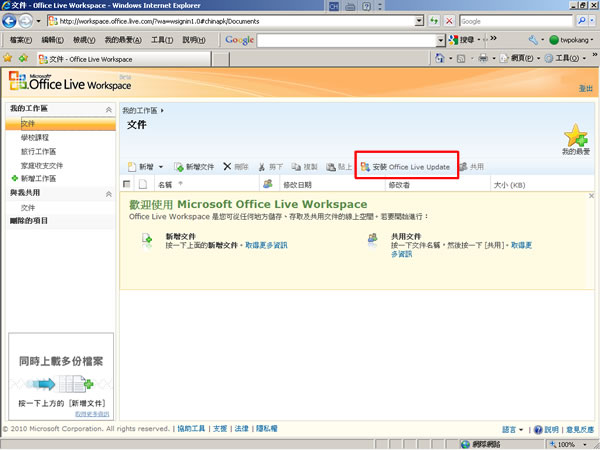
Task: Open the 編輯(E) menu
Action: (52, 40)
